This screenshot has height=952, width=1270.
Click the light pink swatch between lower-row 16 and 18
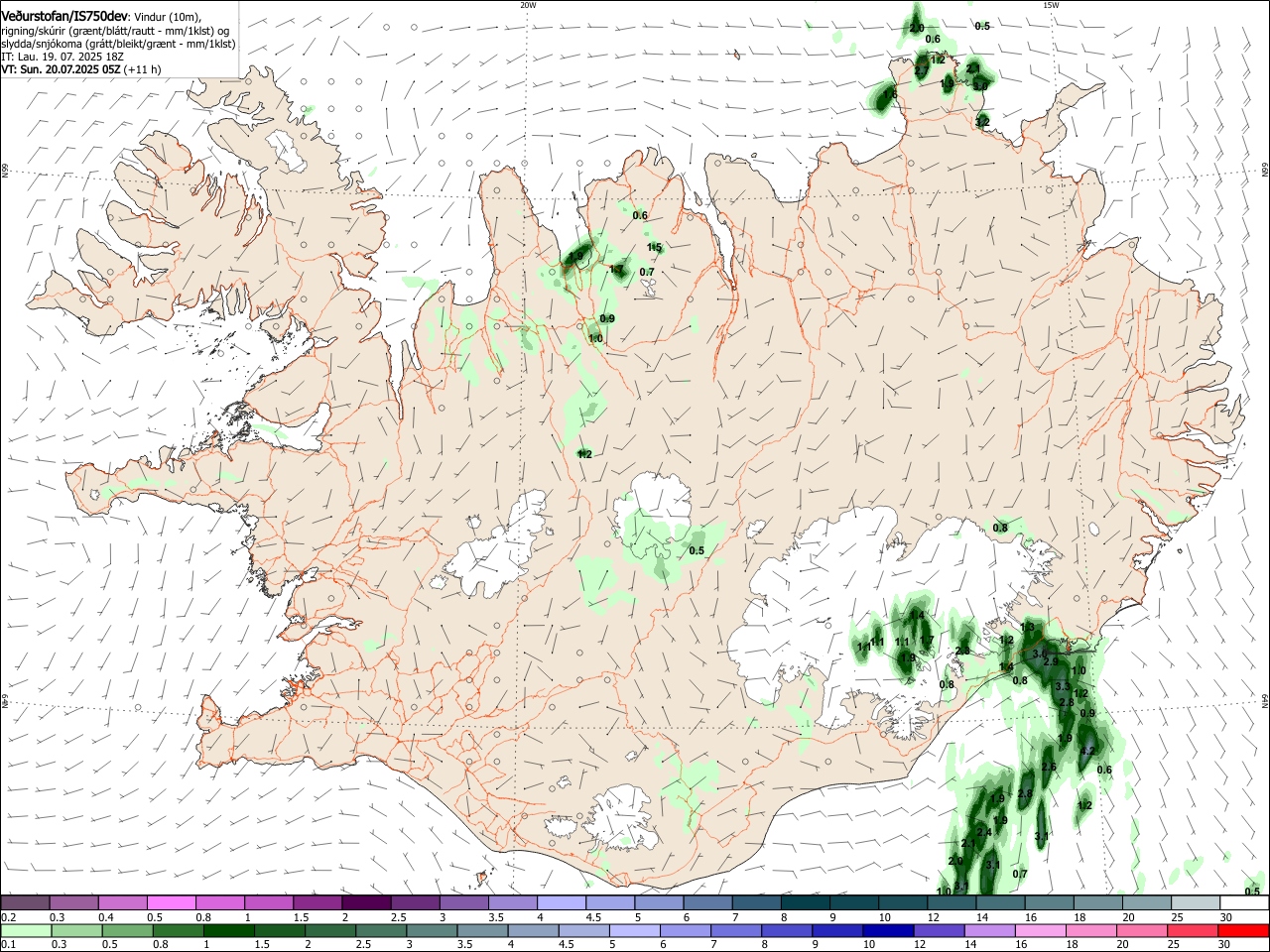click(x=1042, y=931)
